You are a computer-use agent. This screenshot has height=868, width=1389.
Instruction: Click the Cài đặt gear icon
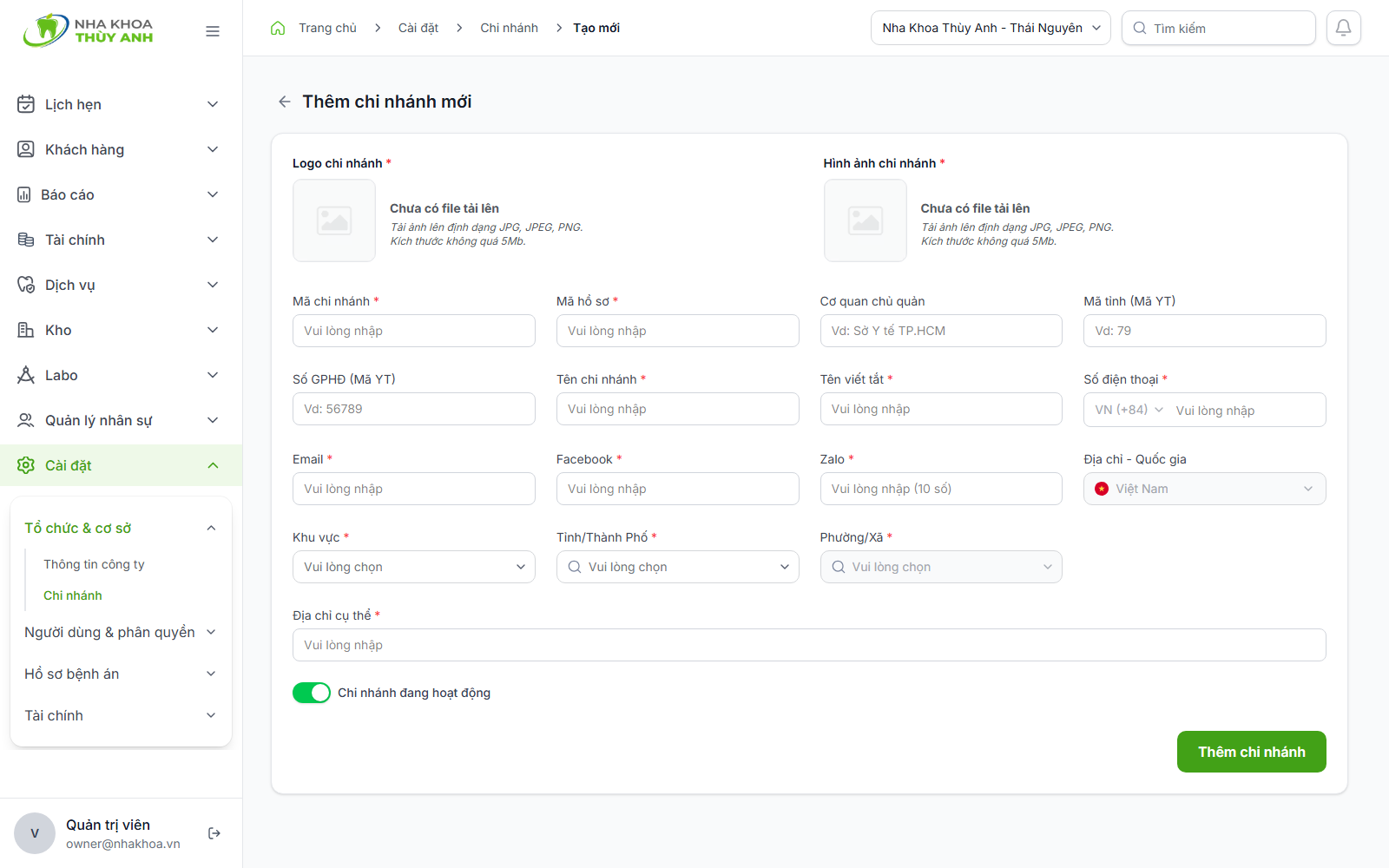point(26,465)
